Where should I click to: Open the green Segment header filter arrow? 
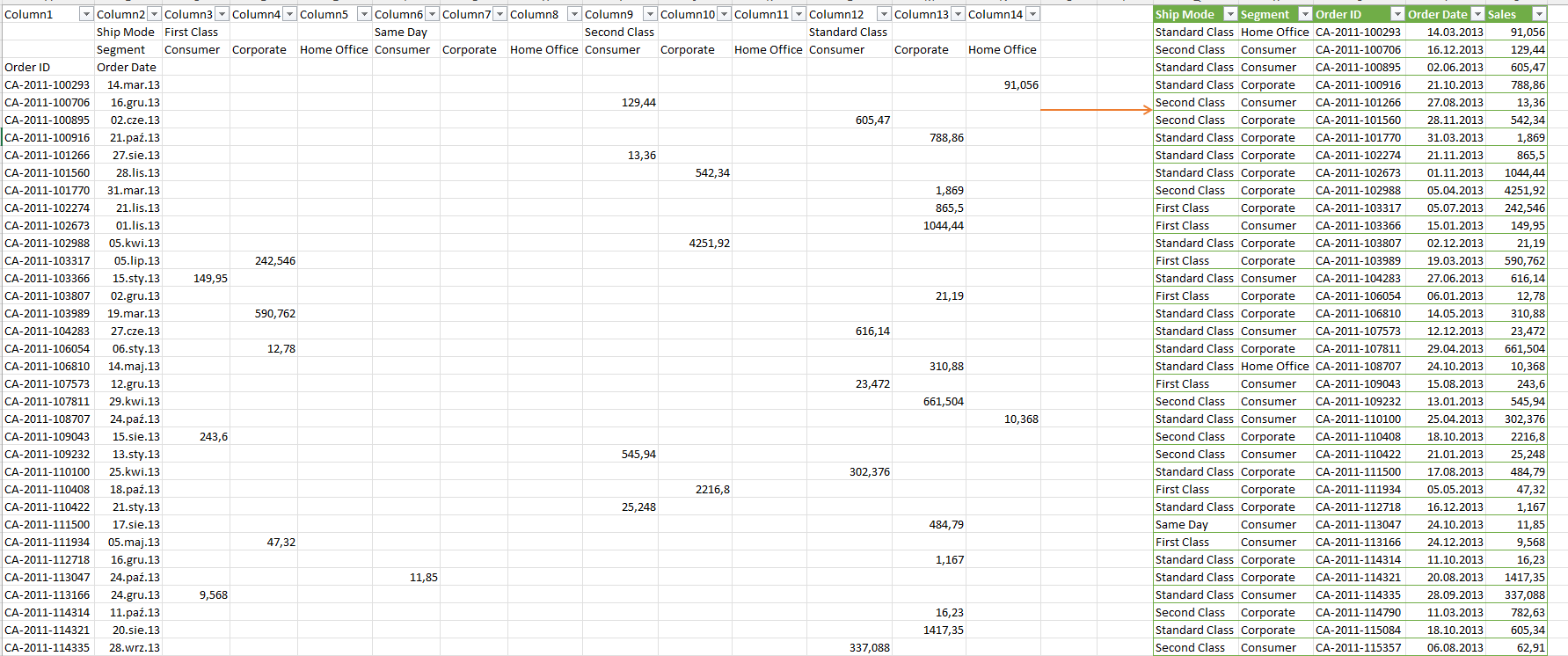[1305, 14]
